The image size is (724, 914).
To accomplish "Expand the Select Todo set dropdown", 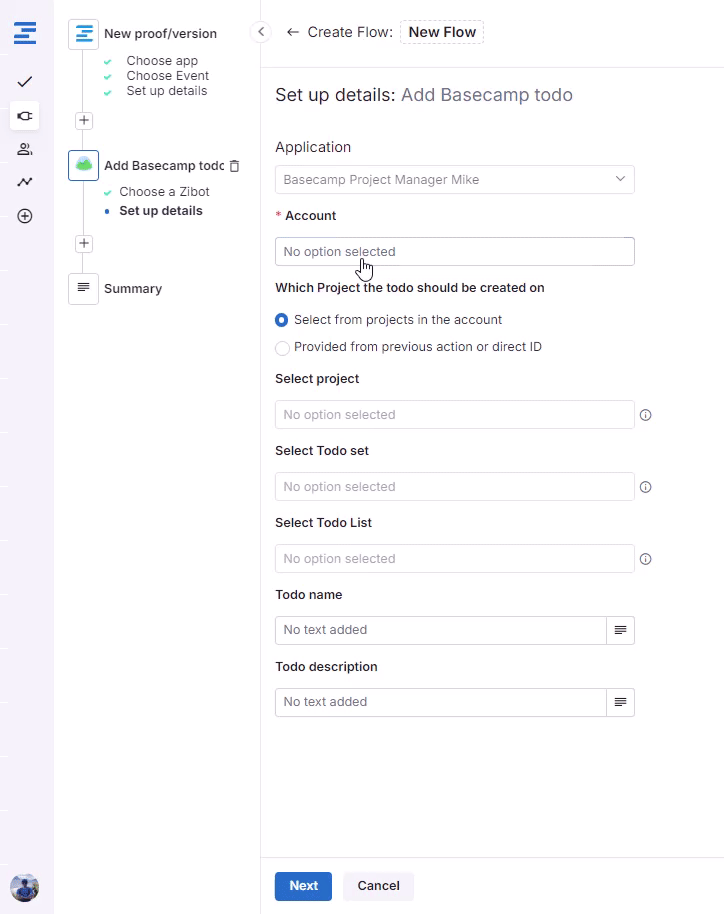I will [454, 487].
